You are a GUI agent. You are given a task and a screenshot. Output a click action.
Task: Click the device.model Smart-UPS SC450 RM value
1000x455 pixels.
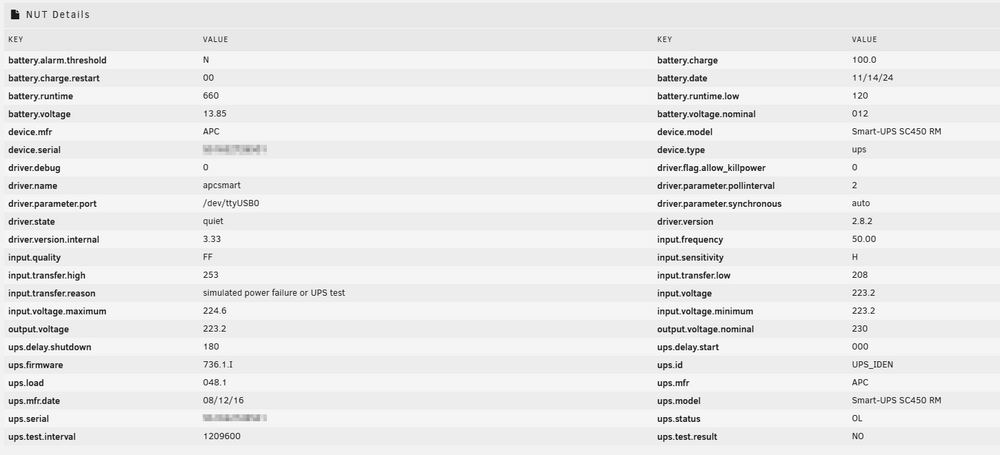tap(897, 131)
